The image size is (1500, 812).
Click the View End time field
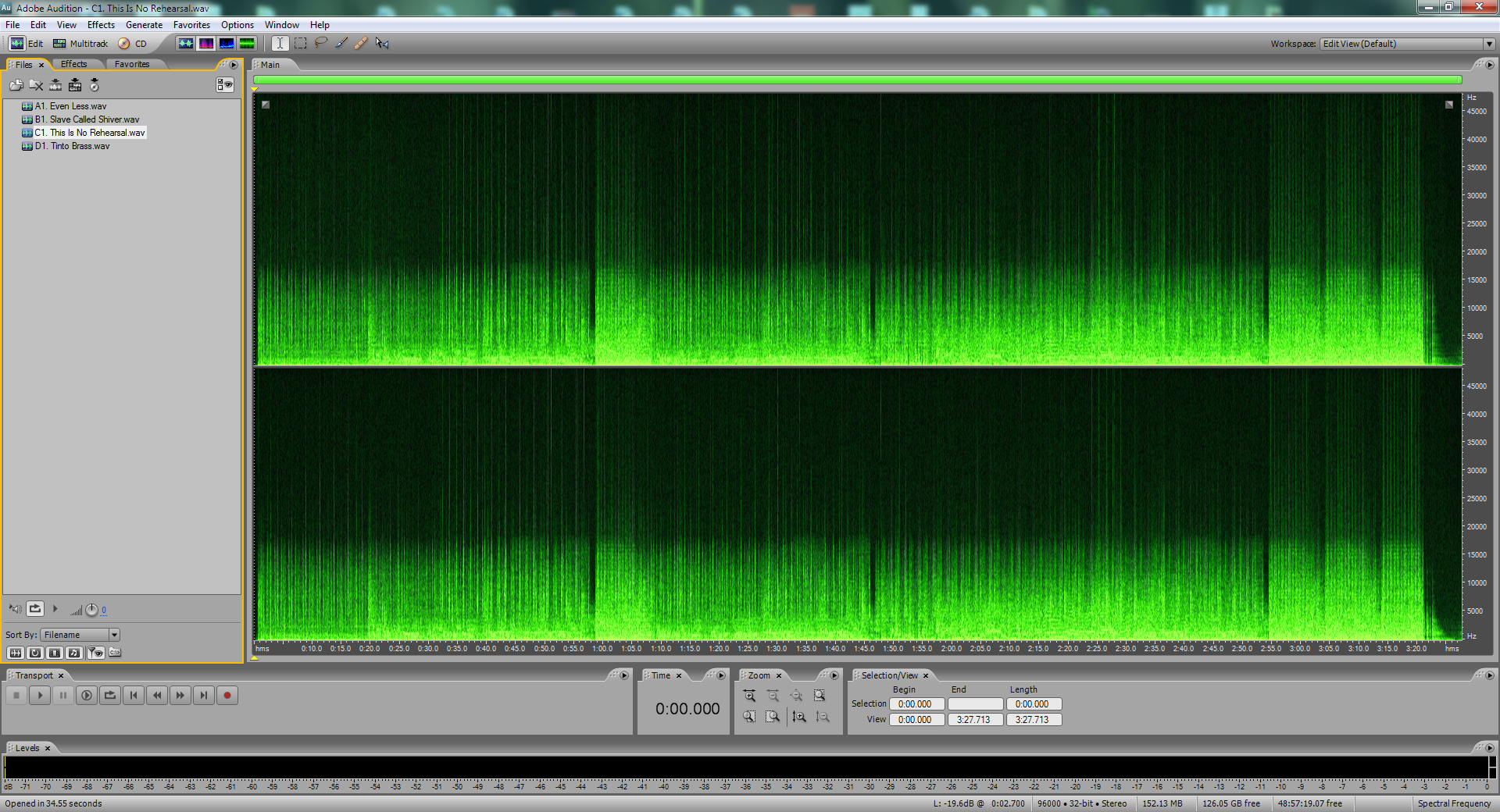[x=975, y=720]
